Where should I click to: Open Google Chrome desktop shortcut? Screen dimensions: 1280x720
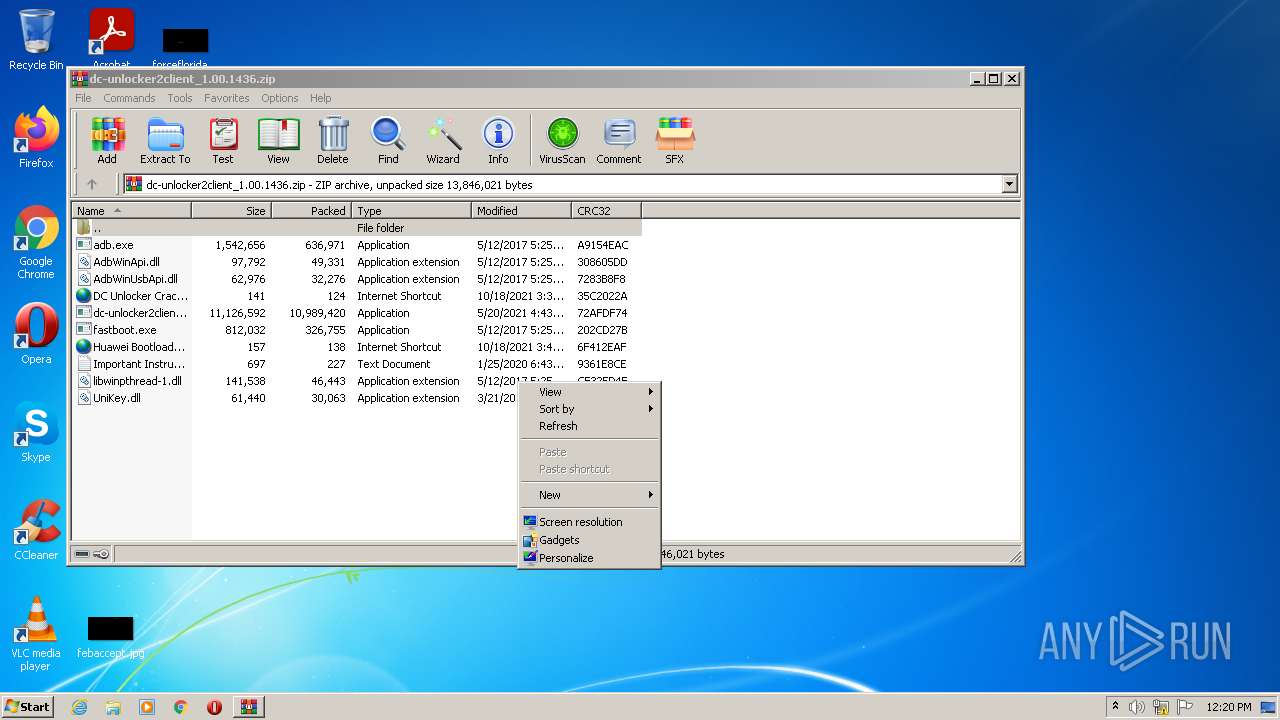(x=36, y=243)
